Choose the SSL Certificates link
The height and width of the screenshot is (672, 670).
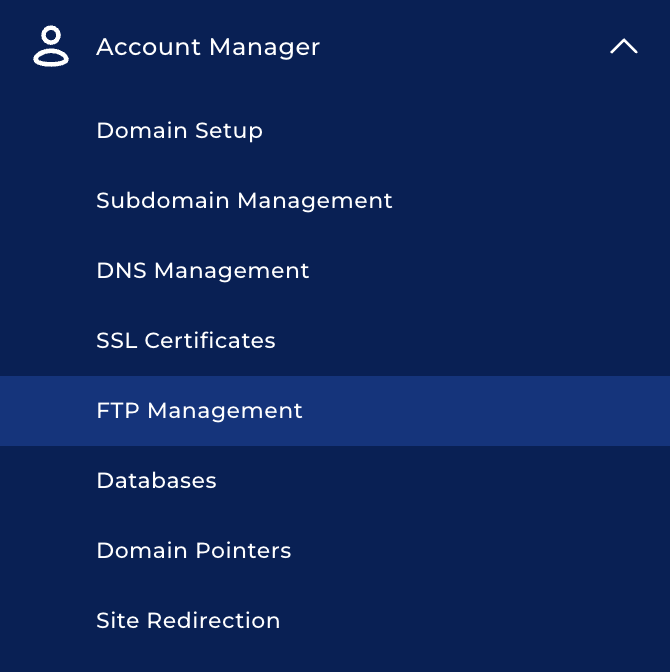click(186, 341)
